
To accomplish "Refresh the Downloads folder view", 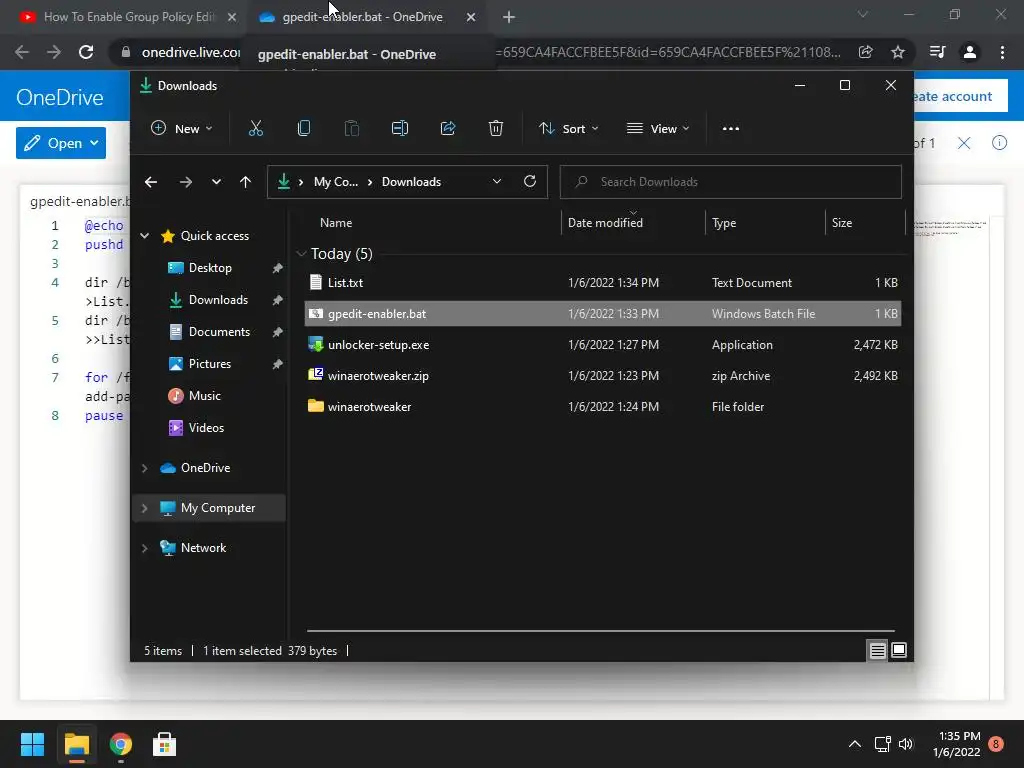I will [530, 182].
